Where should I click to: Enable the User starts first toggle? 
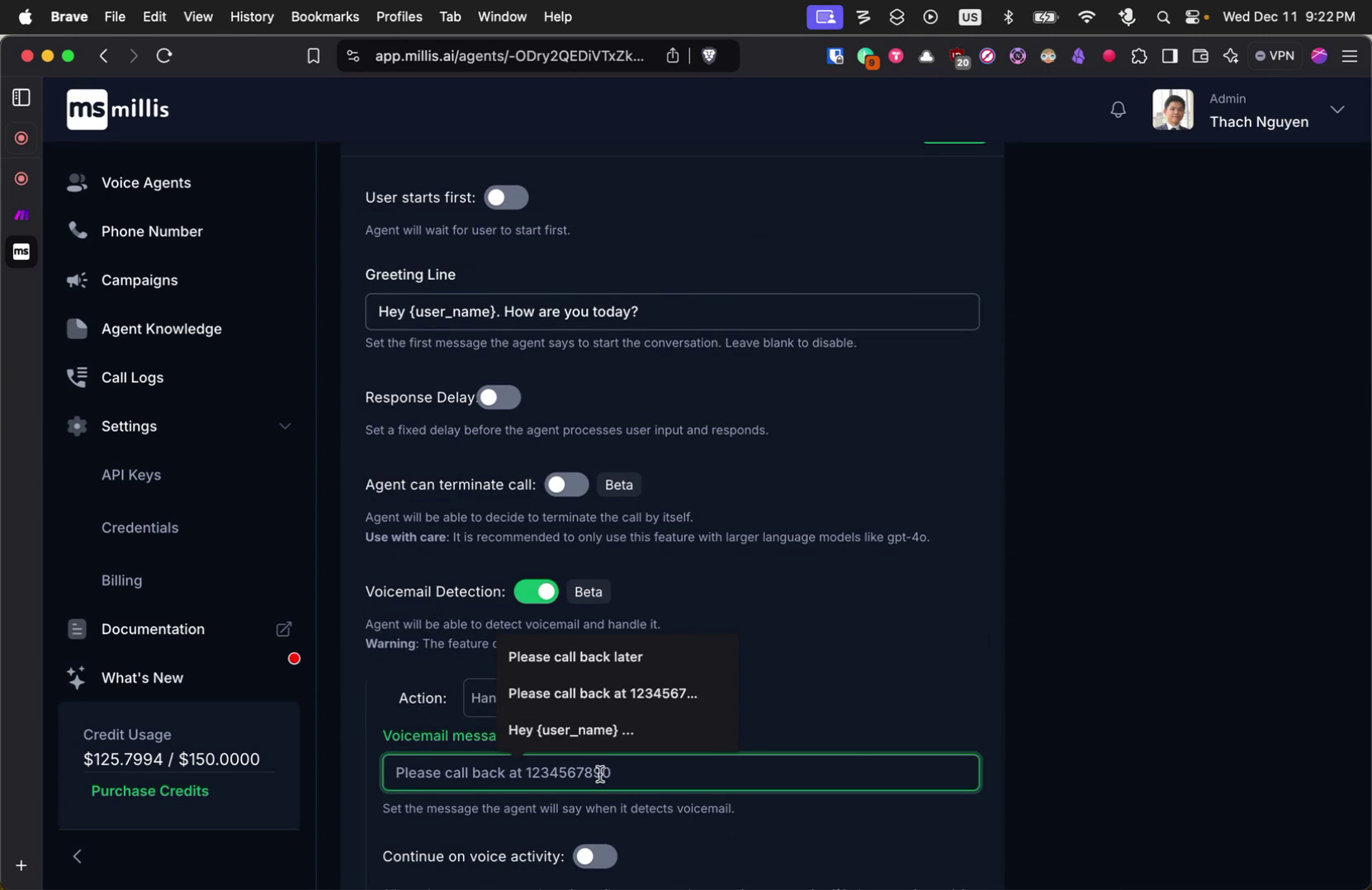pyautogui.click(x=506, y=197)
